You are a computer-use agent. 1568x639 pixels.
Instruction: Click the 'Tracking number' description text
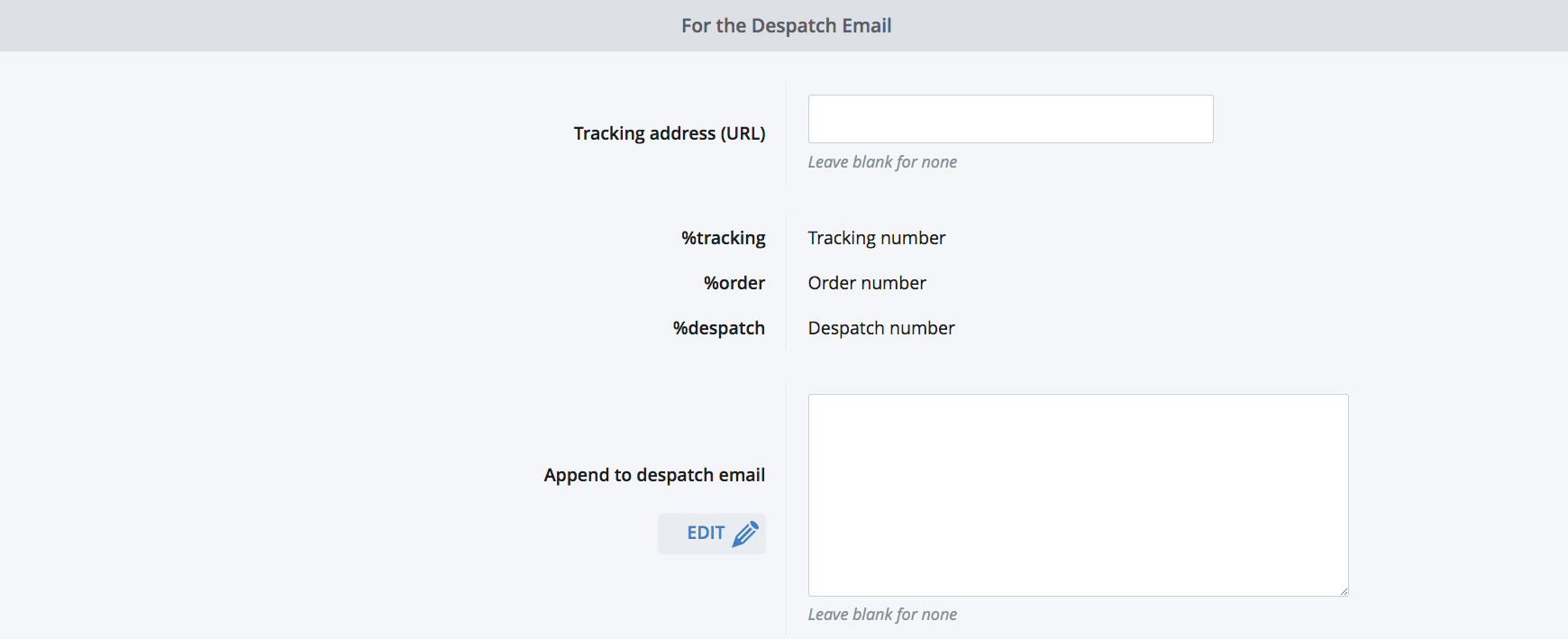click(x=876, y=238)
